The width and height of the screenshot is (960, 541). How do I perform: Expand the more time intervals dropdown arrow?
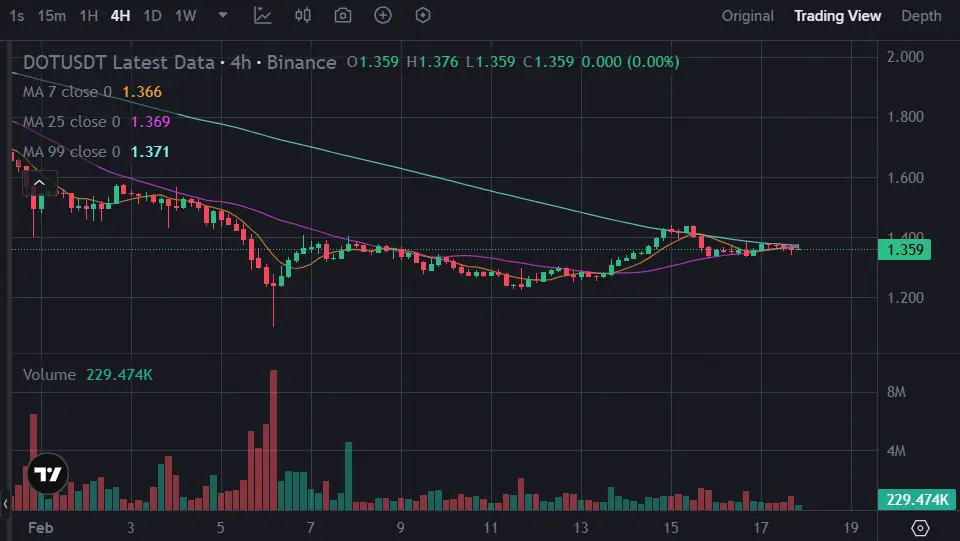[x=222, y=16]
